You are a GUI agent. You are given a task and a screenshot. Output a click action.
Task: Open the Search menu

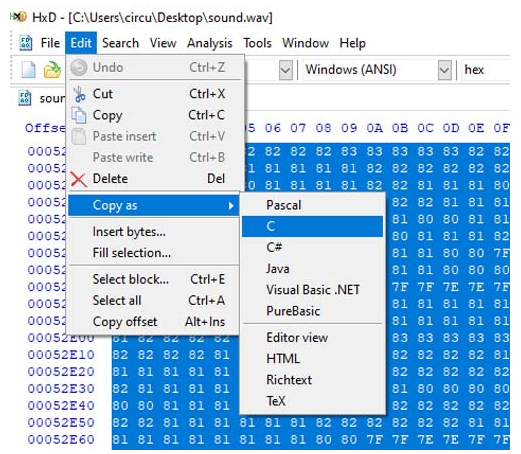tap(120, 43)
